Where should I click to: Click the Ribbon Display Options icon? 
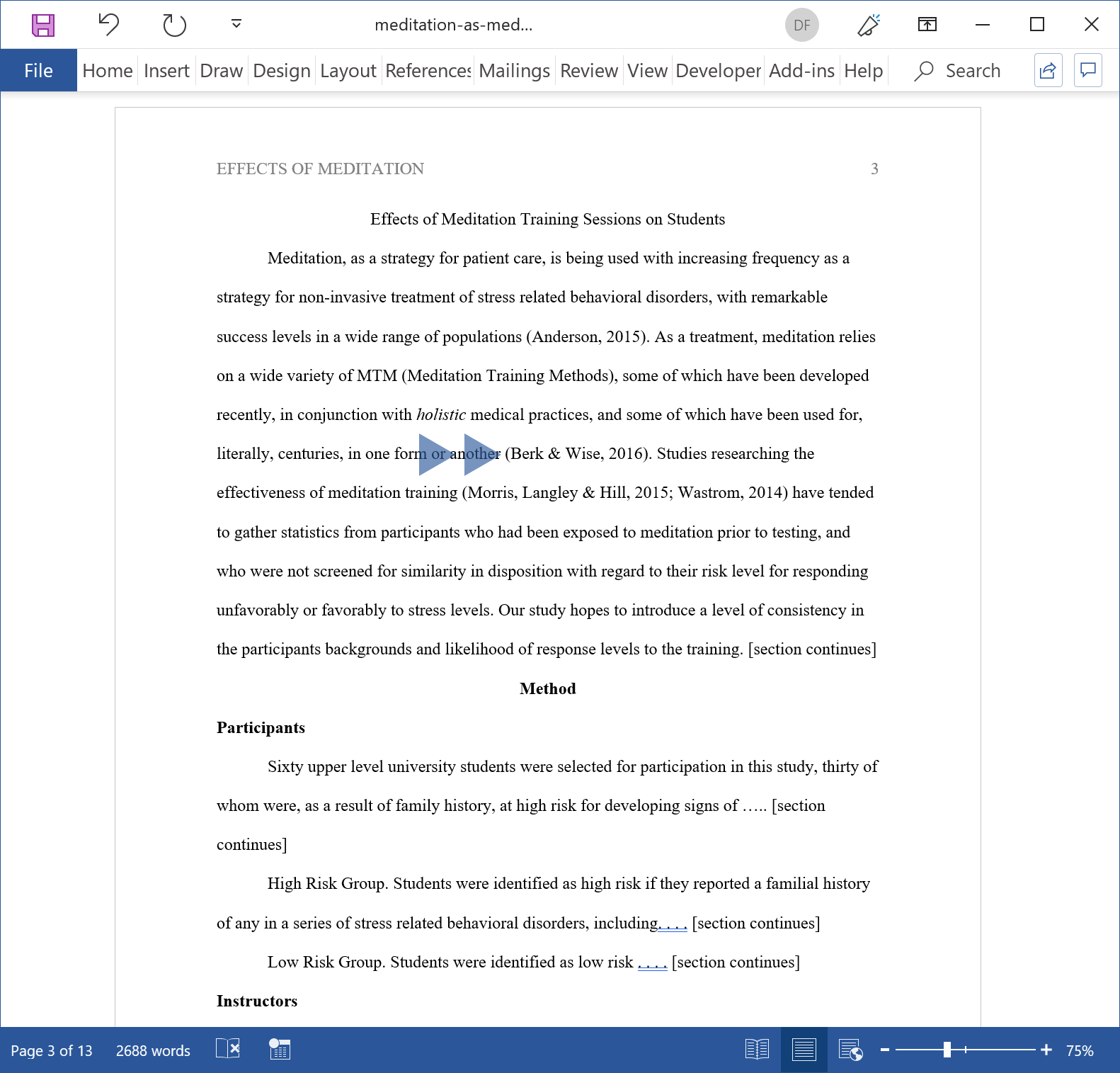927,25
